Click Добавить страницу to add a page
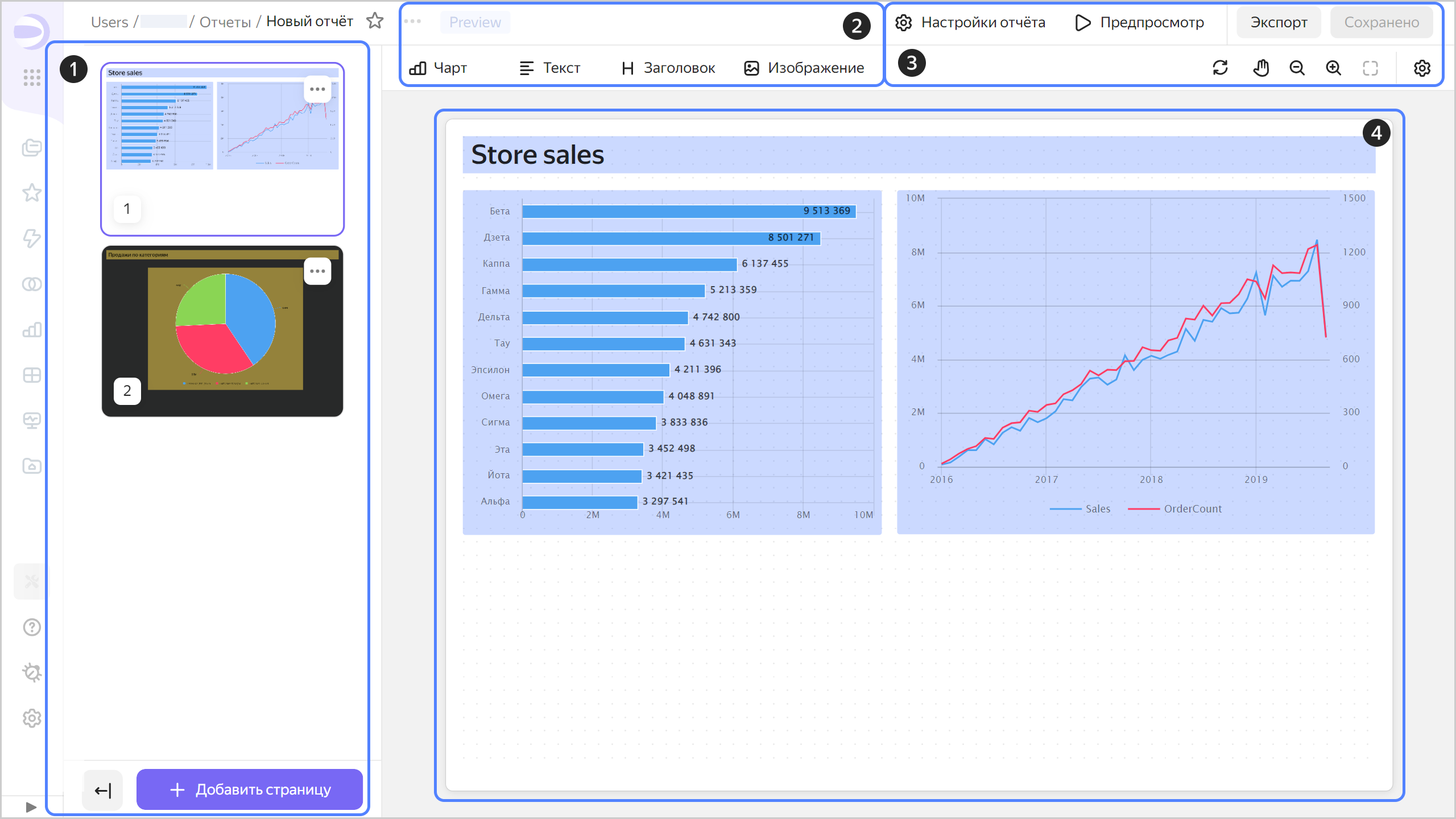 pyautogui.click(x=250, y=789)
